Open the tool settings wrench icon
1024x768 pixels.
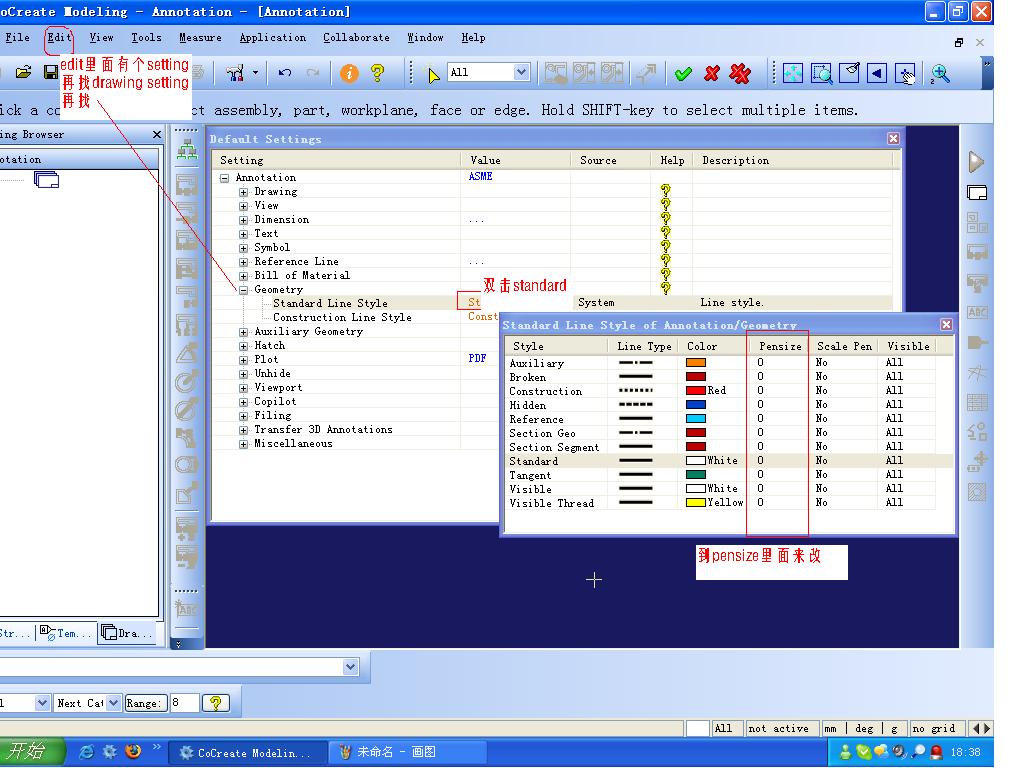pos(234,73)
